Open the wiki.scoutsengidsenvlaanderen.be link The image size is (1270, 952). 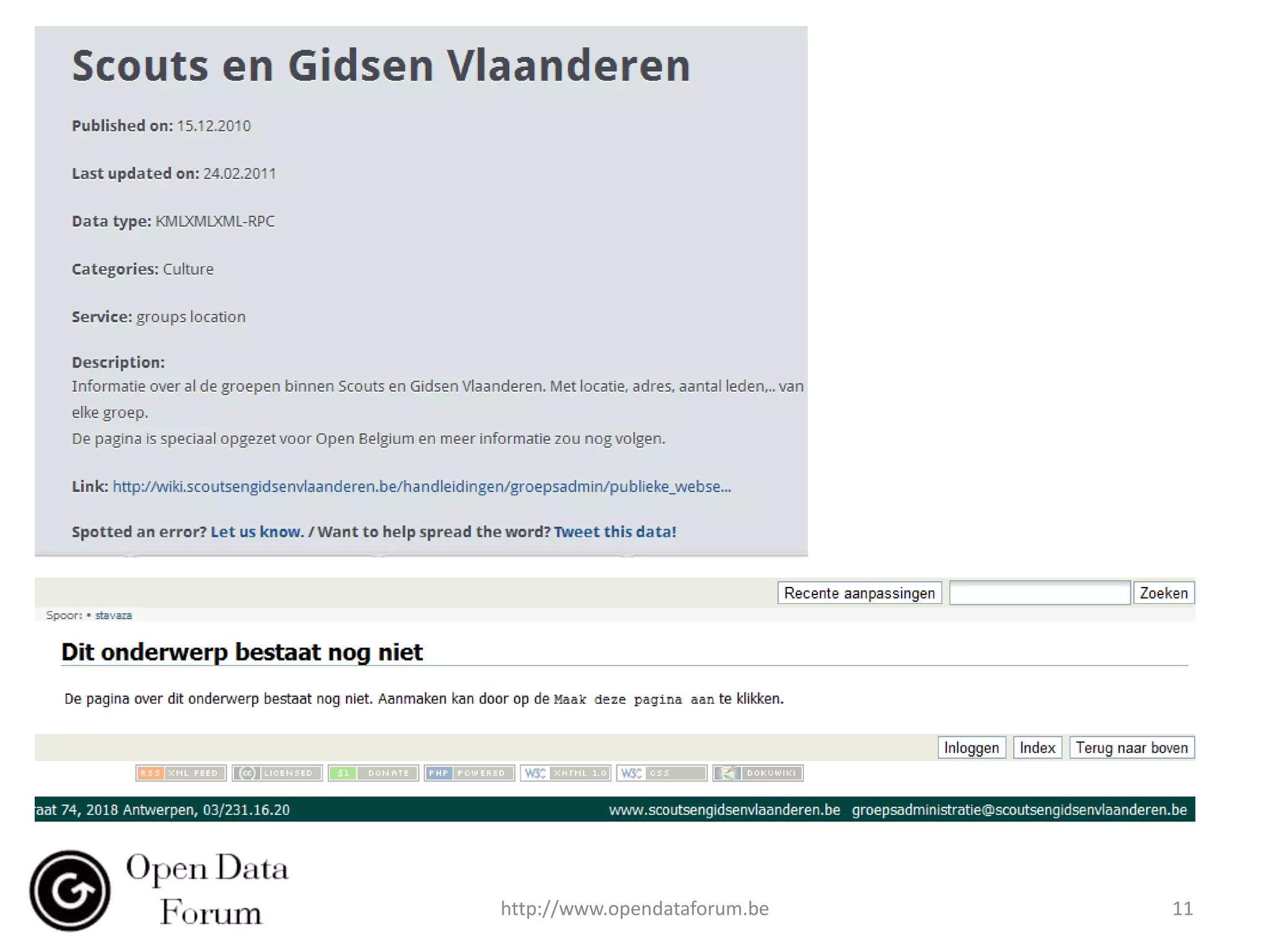click(x=422, y=487)
